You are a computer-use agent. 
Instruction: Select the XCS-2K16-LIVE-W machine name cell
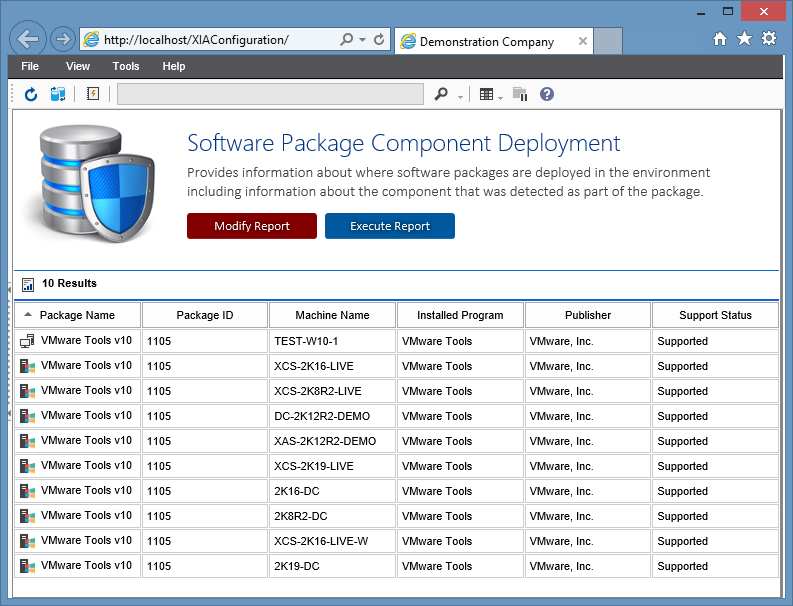tap(332, 541)
